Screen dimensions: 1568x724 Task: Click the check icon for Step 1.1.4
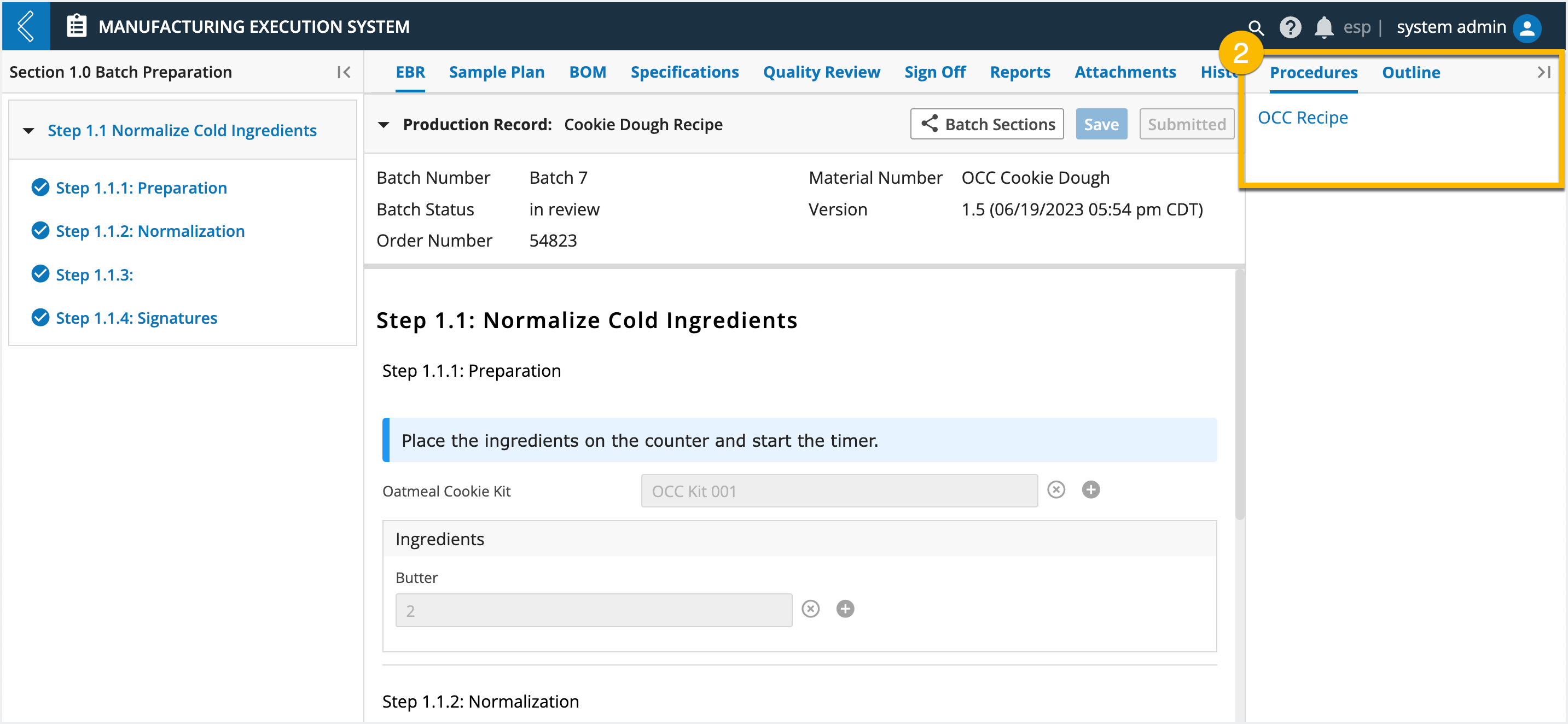[40, 318]
